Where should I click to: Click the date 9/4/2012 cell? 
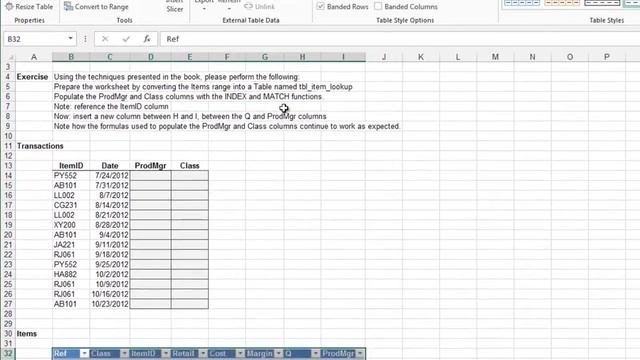click(x=110, y=235)
